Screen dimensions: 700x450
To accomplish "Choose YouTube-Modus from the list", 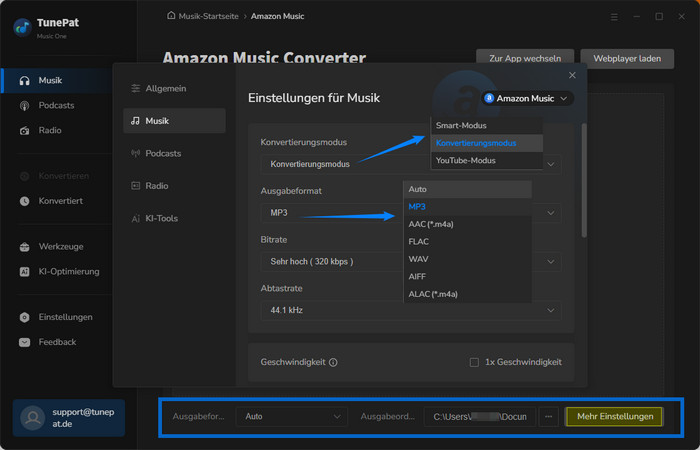I will [x=487, y=161].
